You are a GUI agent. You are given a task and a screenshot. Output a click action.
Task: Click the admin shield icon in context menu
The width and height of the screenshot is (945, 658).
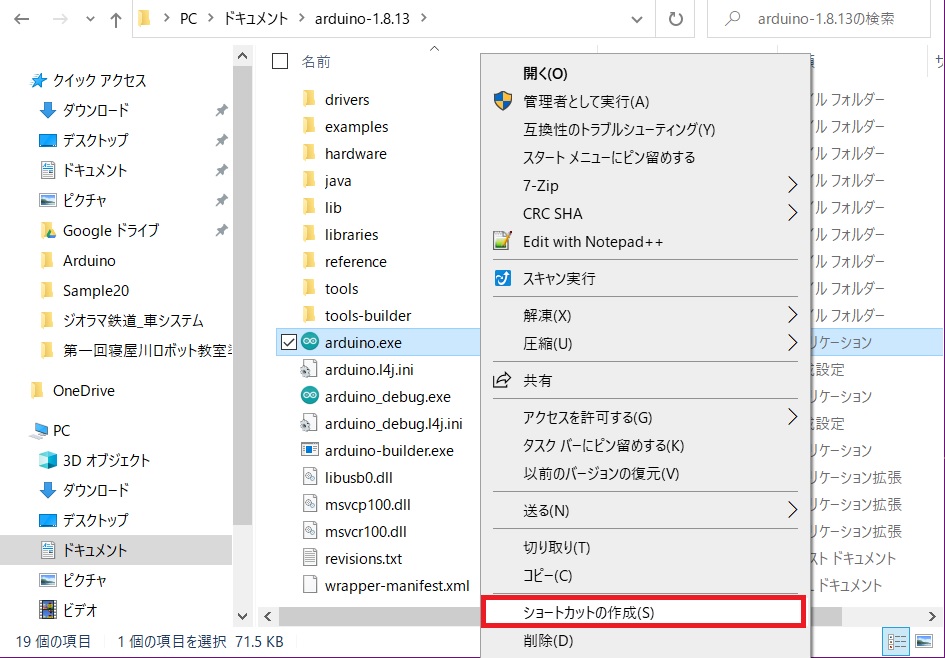pyautogui.click(x=503, y=101)
